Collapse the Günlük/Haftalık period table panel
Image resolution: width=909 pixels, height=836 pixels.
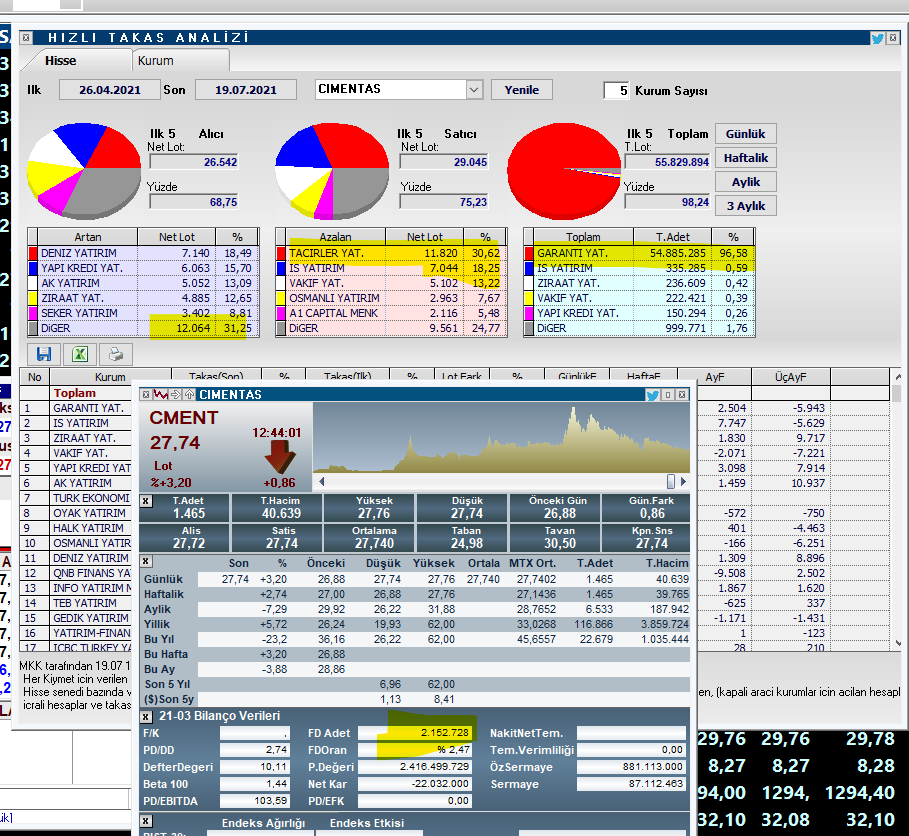pyautogui.click(x=146, y=561)
